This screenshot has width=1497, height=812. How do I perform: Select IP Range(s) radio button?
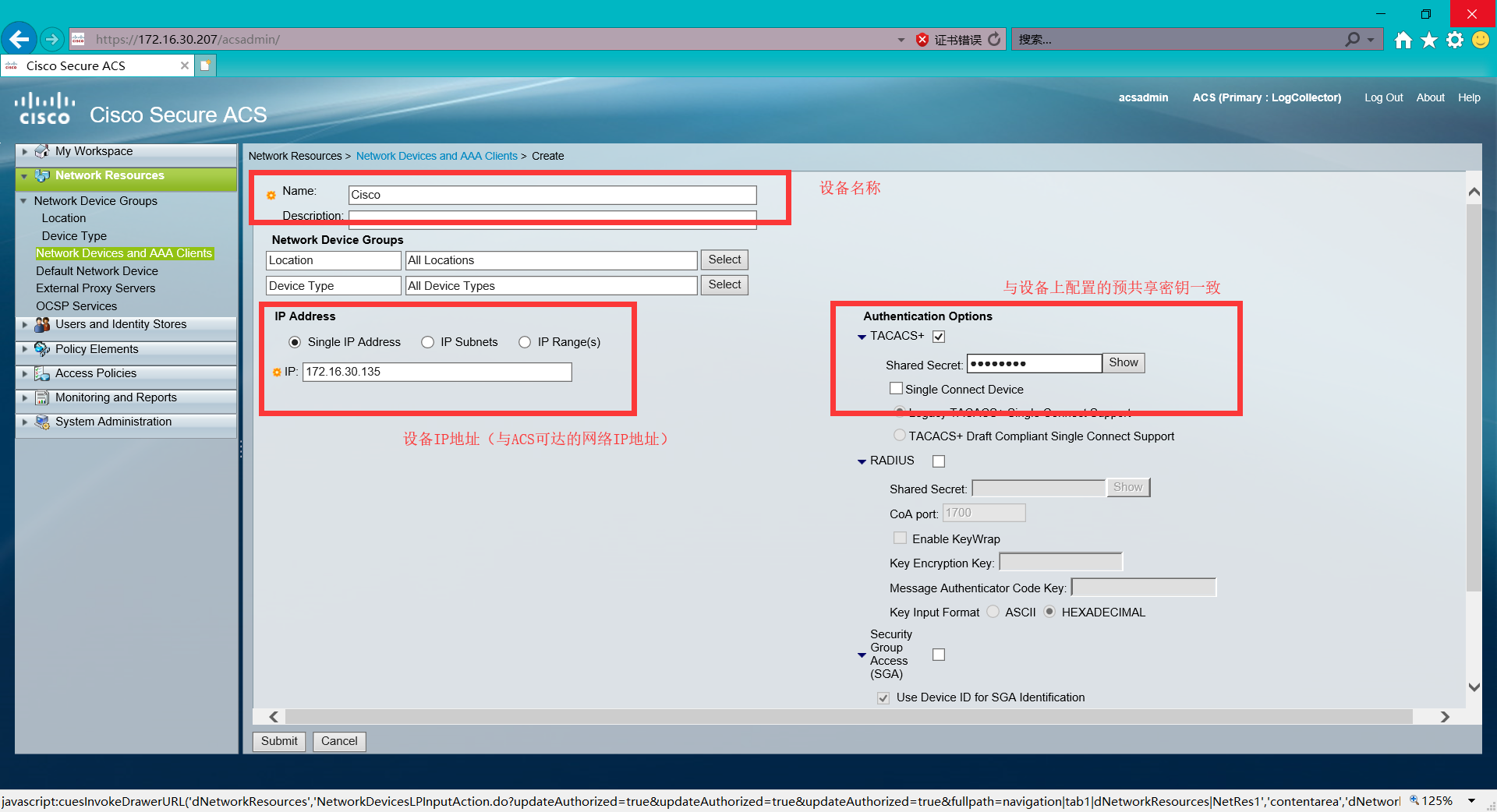tap(525, 342)
